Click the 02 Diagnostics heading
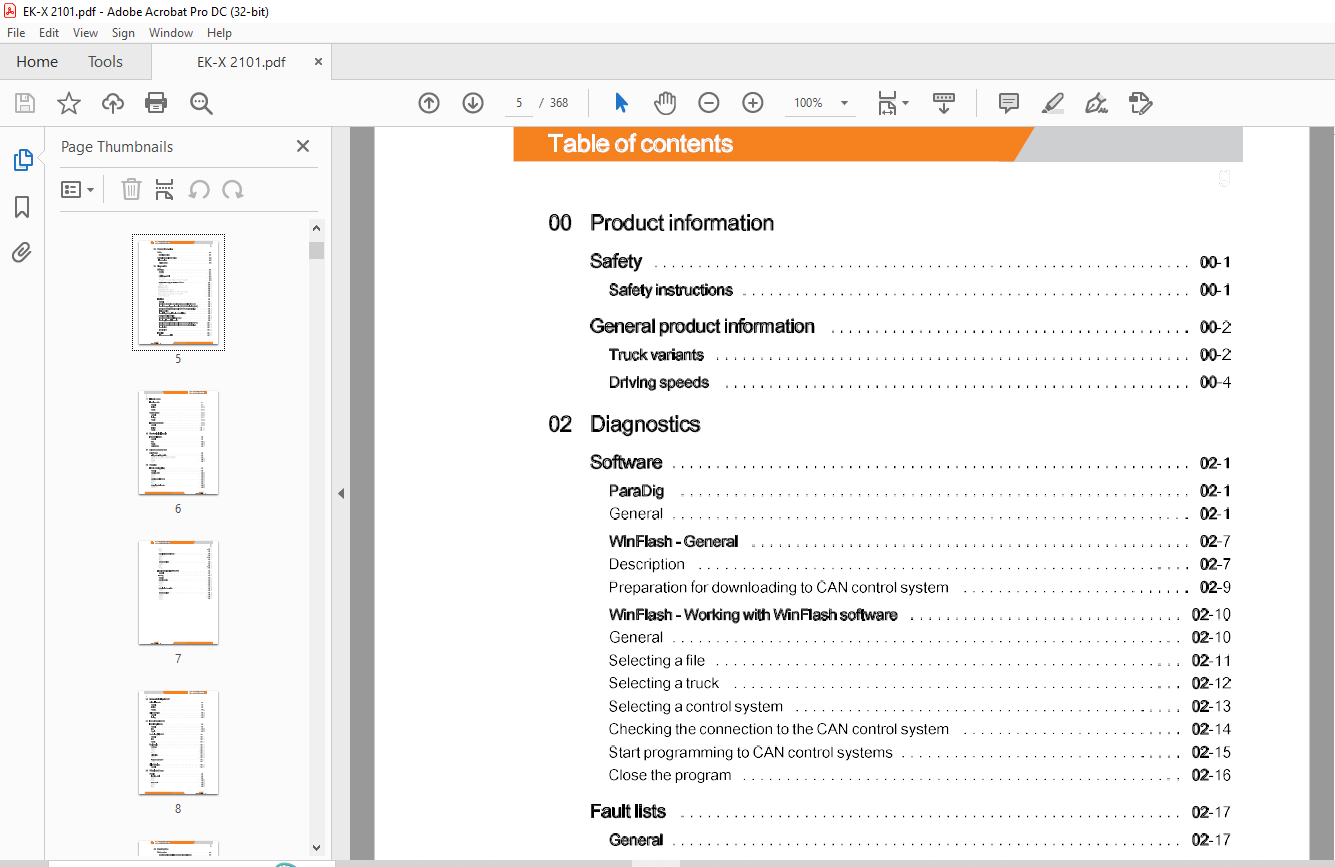This screenshot has width=1335, height=867. 624,424
